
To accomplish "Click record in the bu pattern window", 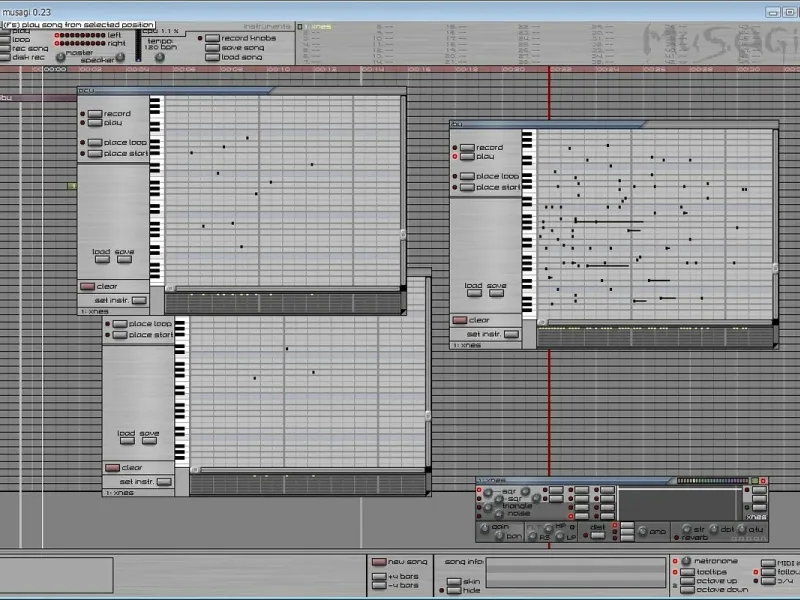I will point(467,147).
